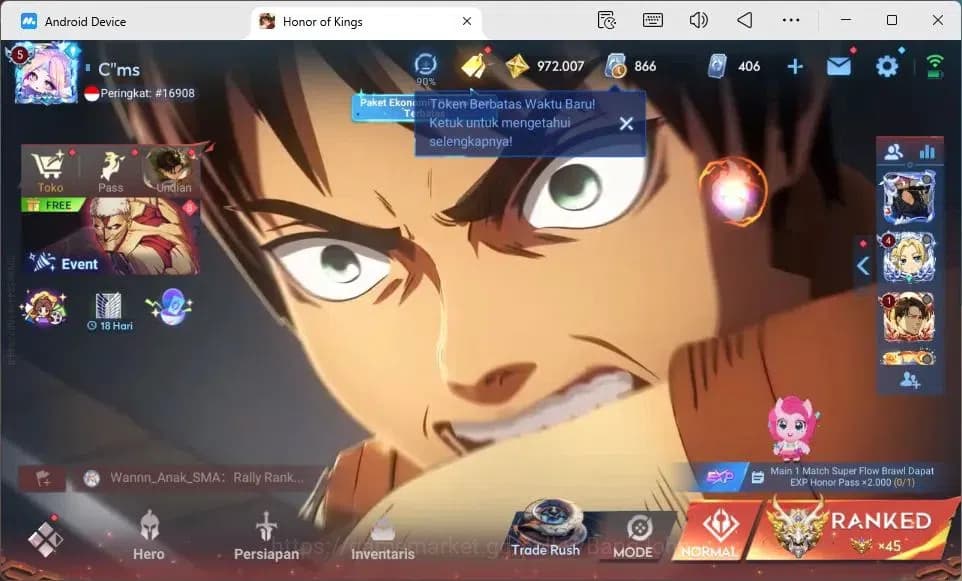The image size is (962, 581).
Task: Open emulator operation recorder icon
Action: tap(606, 20)
